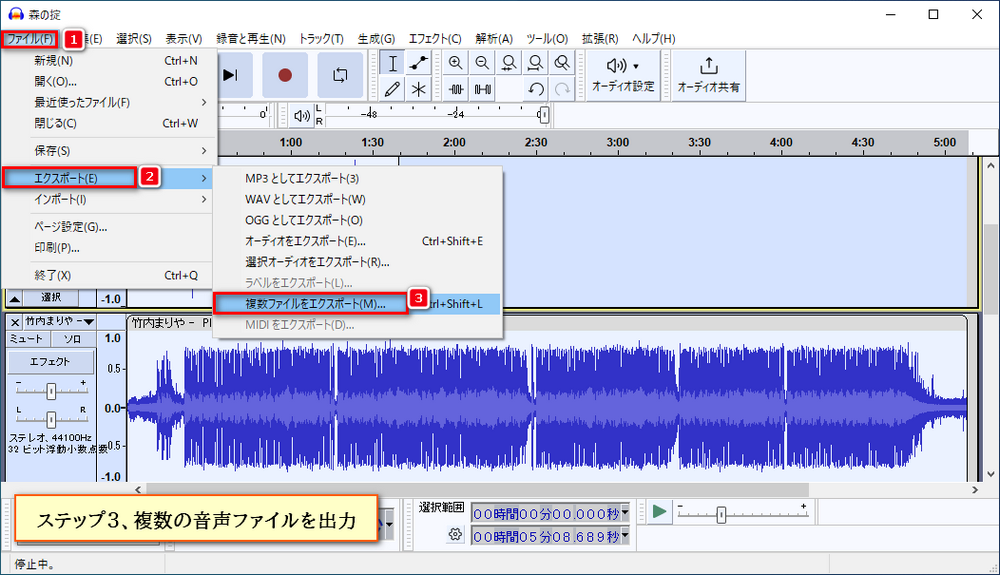Click the エフェクト button on track
The width and height of the screenshot is (1000, 575).
click(49, 362)
